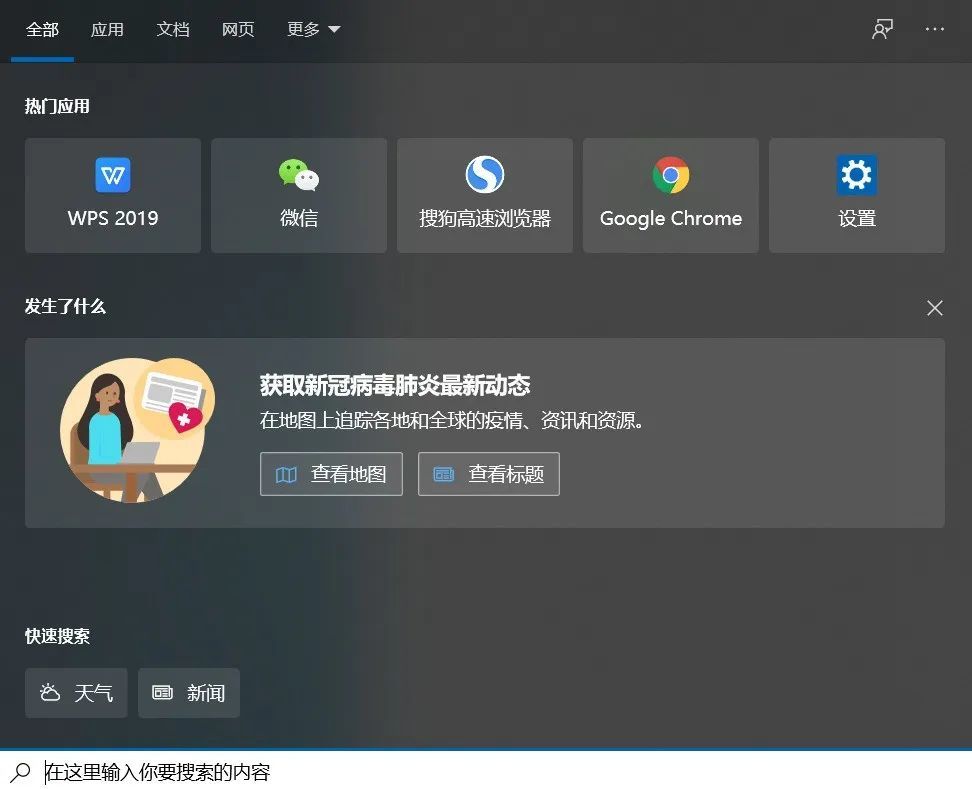The height and width of the screenshot is (789, 972).
Task: Click the 查看标题 button
Action: coord(488,474)
